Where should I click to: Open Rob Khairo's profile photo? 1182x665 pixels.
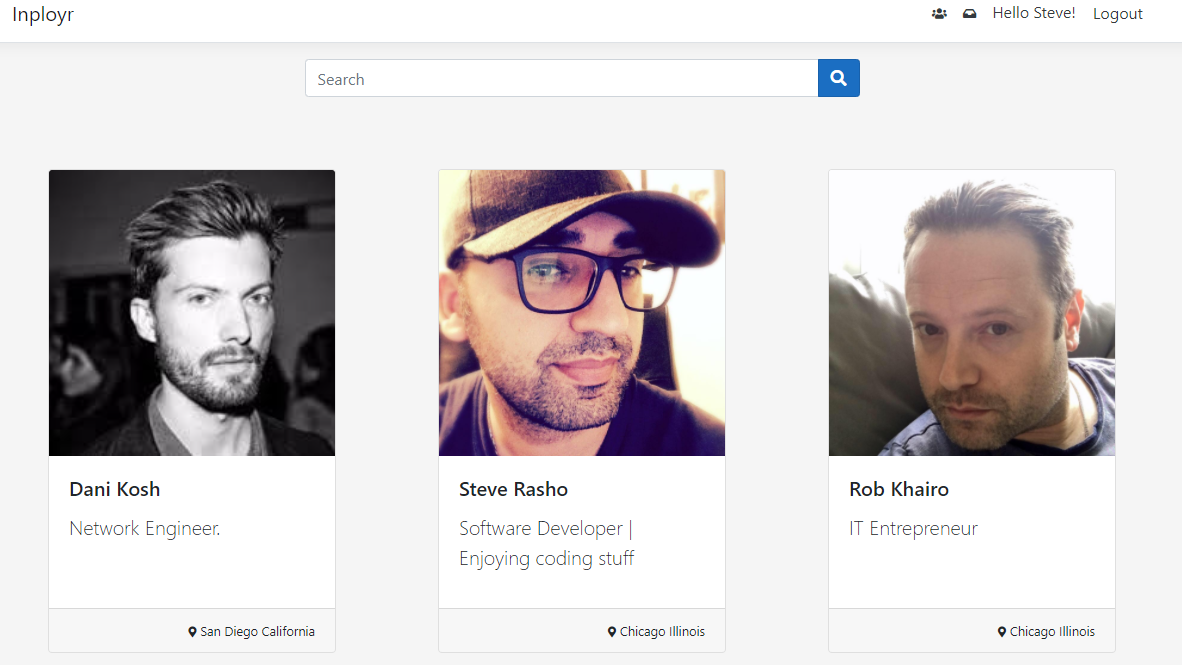972,313
